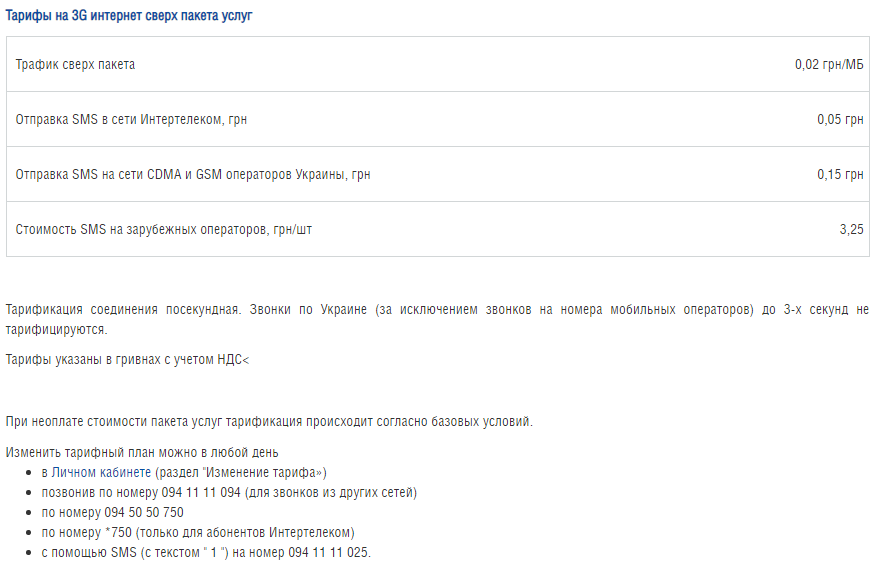The height and width of the screenshot is (564, 876).
Task: Select the 0,05 грн value
Action: click(840, 120)
